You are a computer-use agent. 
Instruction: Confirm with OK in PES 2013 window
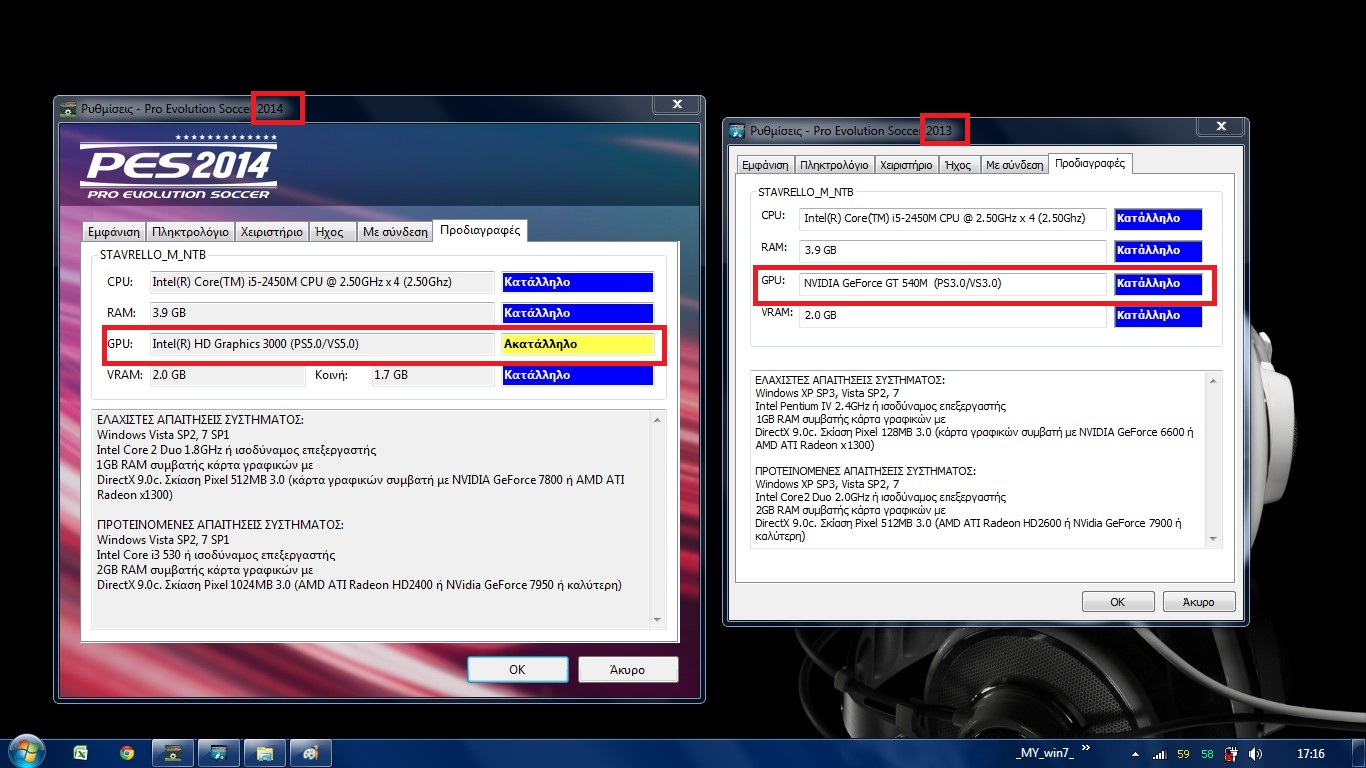[x=1118, y=602]
